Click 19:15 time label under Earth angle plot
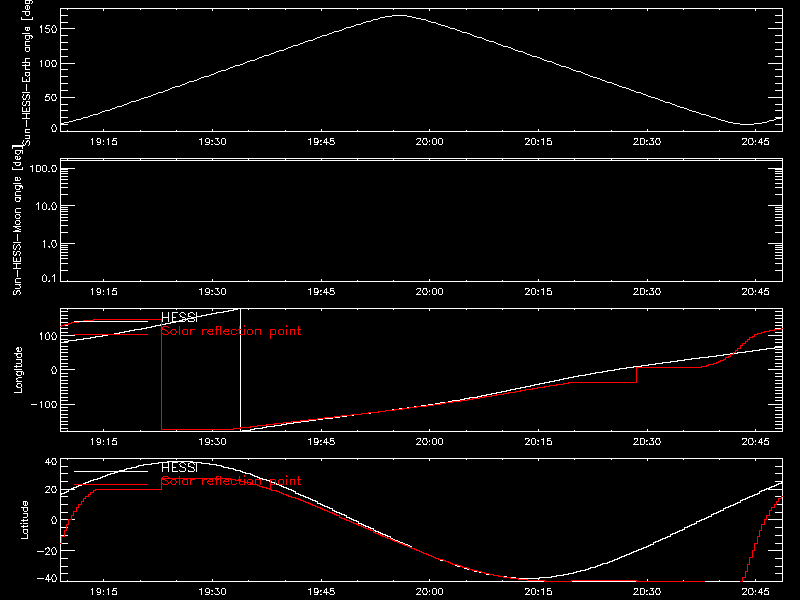The height and width of the screenshot is (600, 800). coord(104,142)
